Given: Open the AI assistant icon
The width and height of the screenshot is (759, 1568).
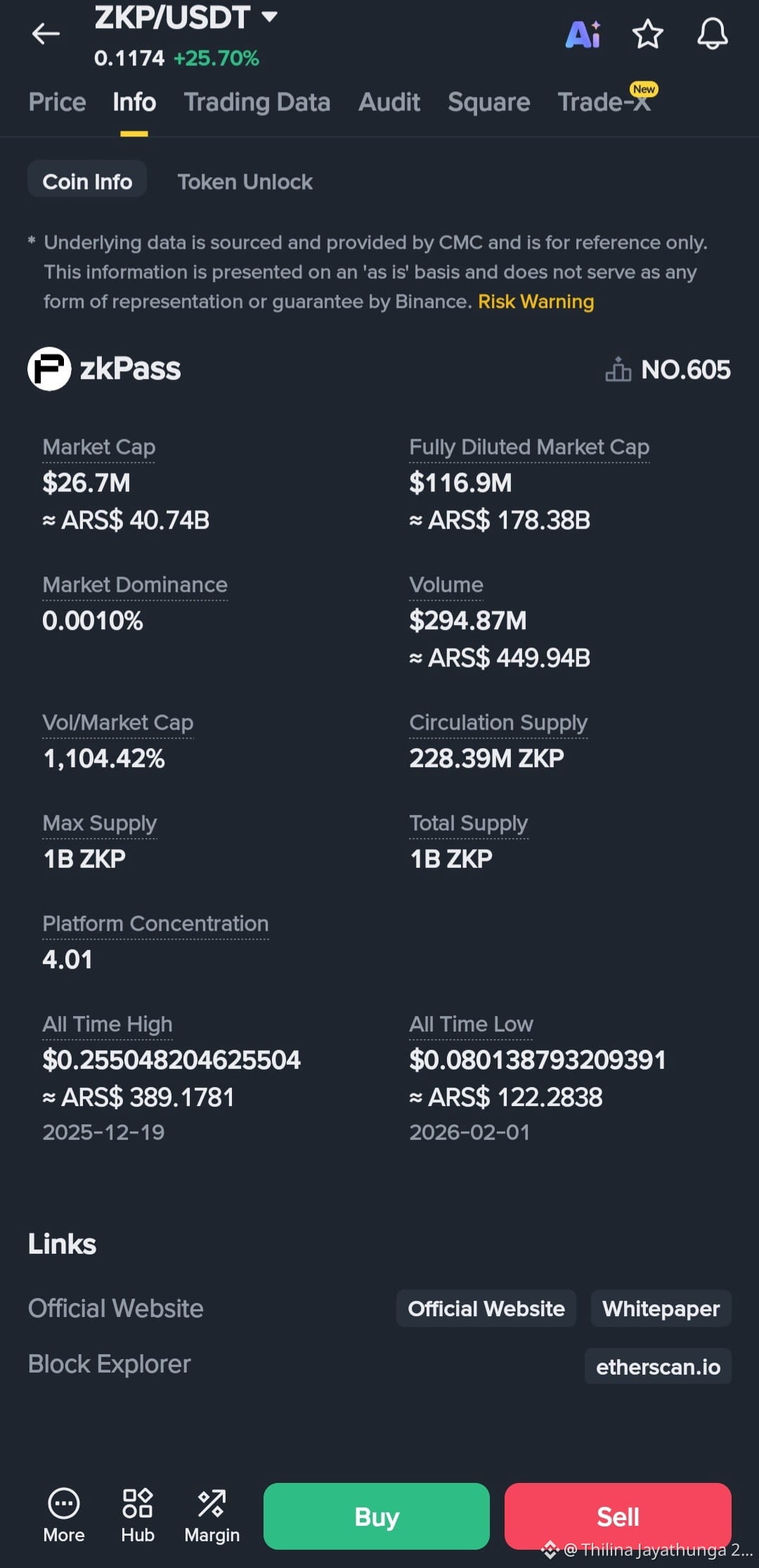Looking at the screenshot, I should tap(583, 34).
